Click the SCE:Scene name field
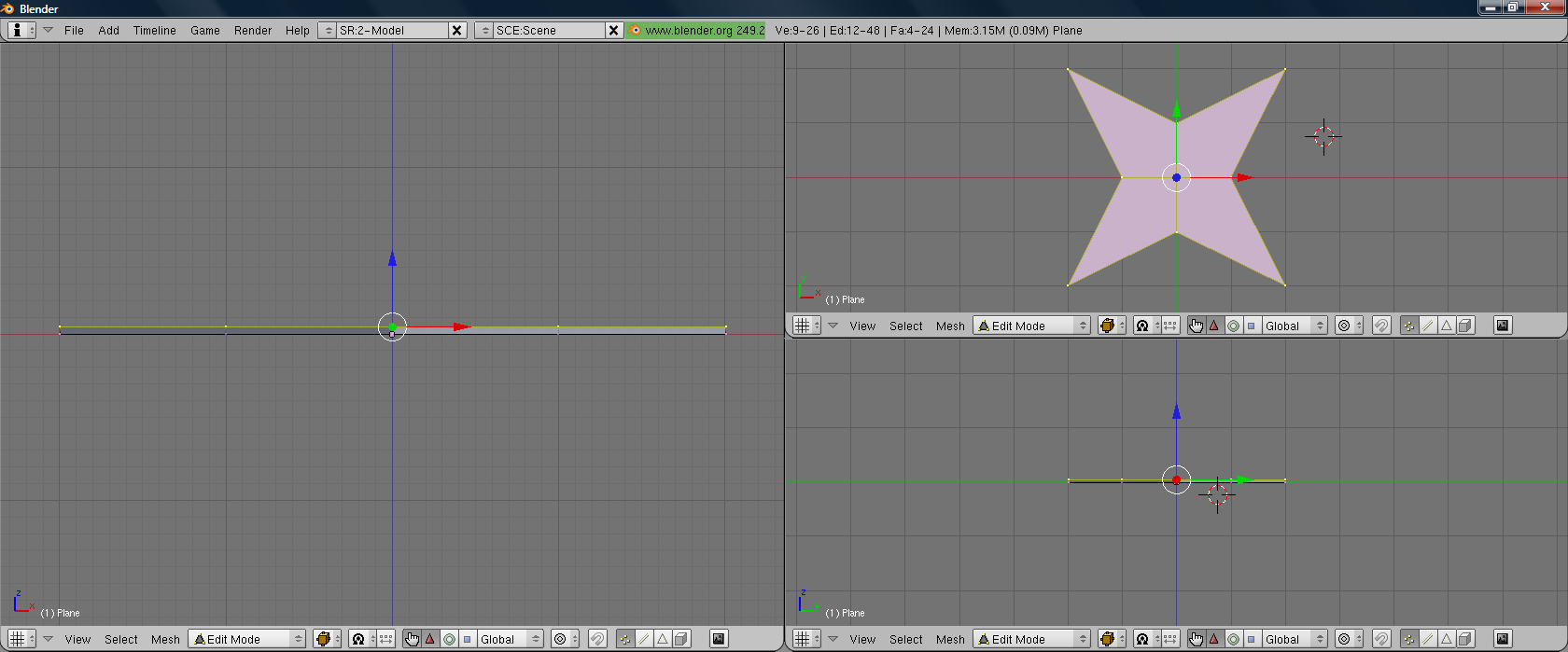Screen dimensions: 1568x652 tap(549, 30)
